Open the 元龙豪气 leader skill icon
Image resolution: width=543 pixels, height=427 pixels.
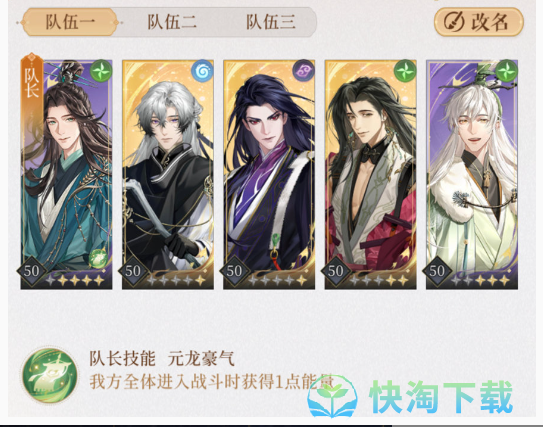[x=50, y=375]
